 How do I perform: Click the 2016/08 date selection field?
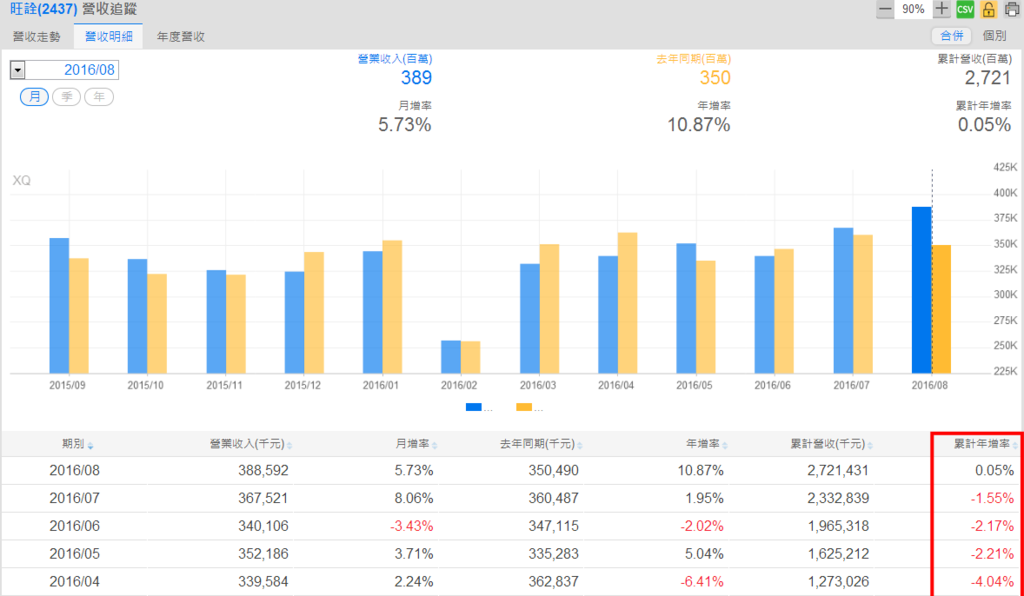click(72, 71)
